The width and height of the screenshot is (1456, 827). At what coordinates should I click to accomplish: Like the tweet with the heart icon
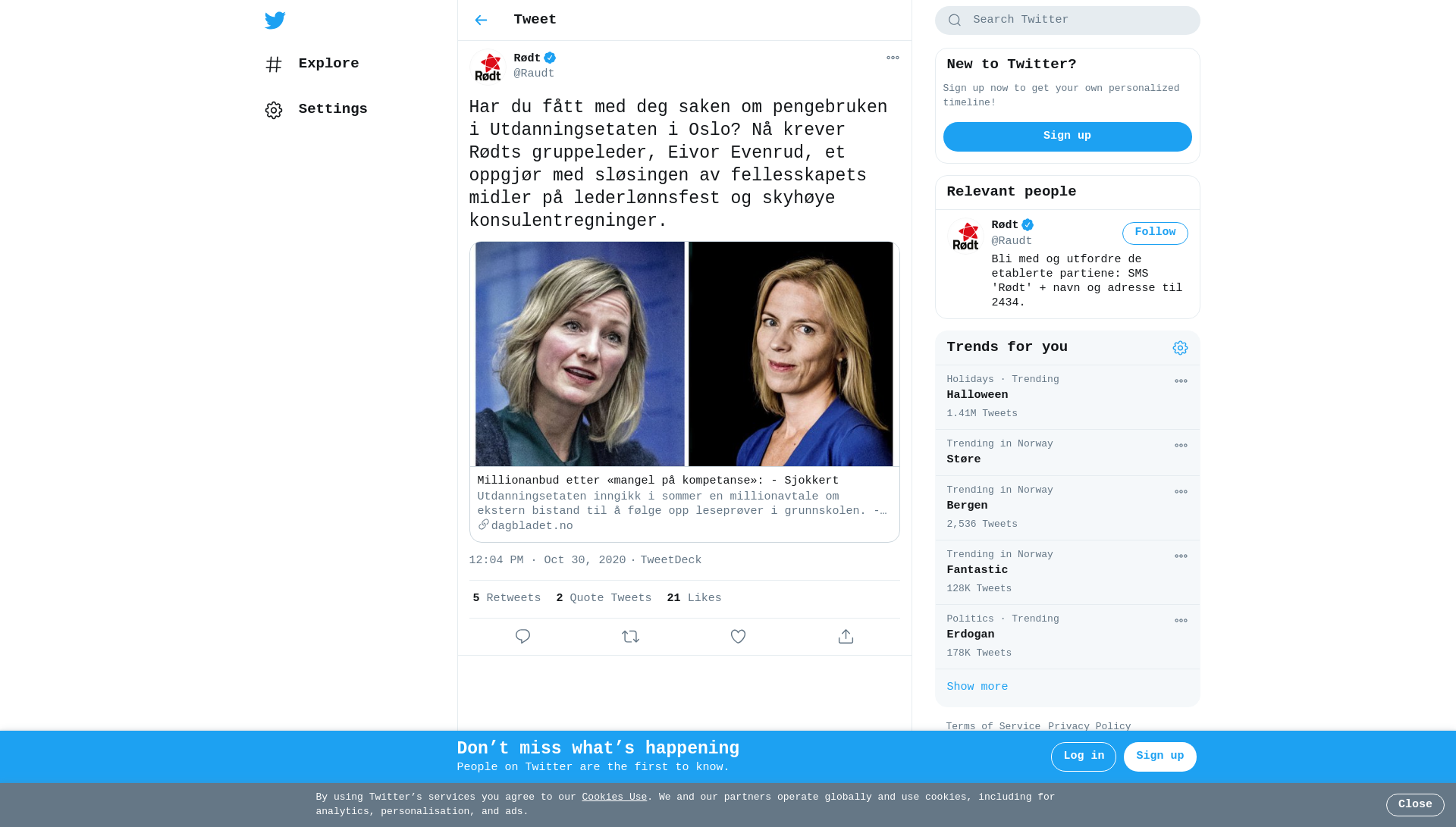point(738,637)
